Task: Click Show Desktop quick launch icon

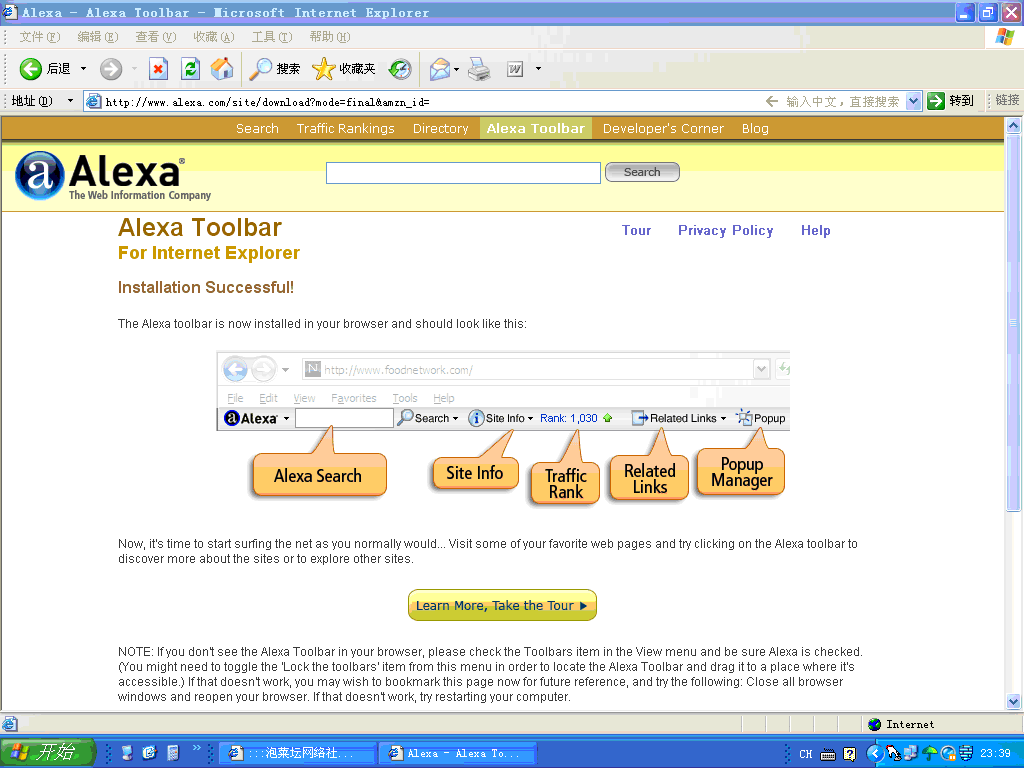Action: (127, 753)
